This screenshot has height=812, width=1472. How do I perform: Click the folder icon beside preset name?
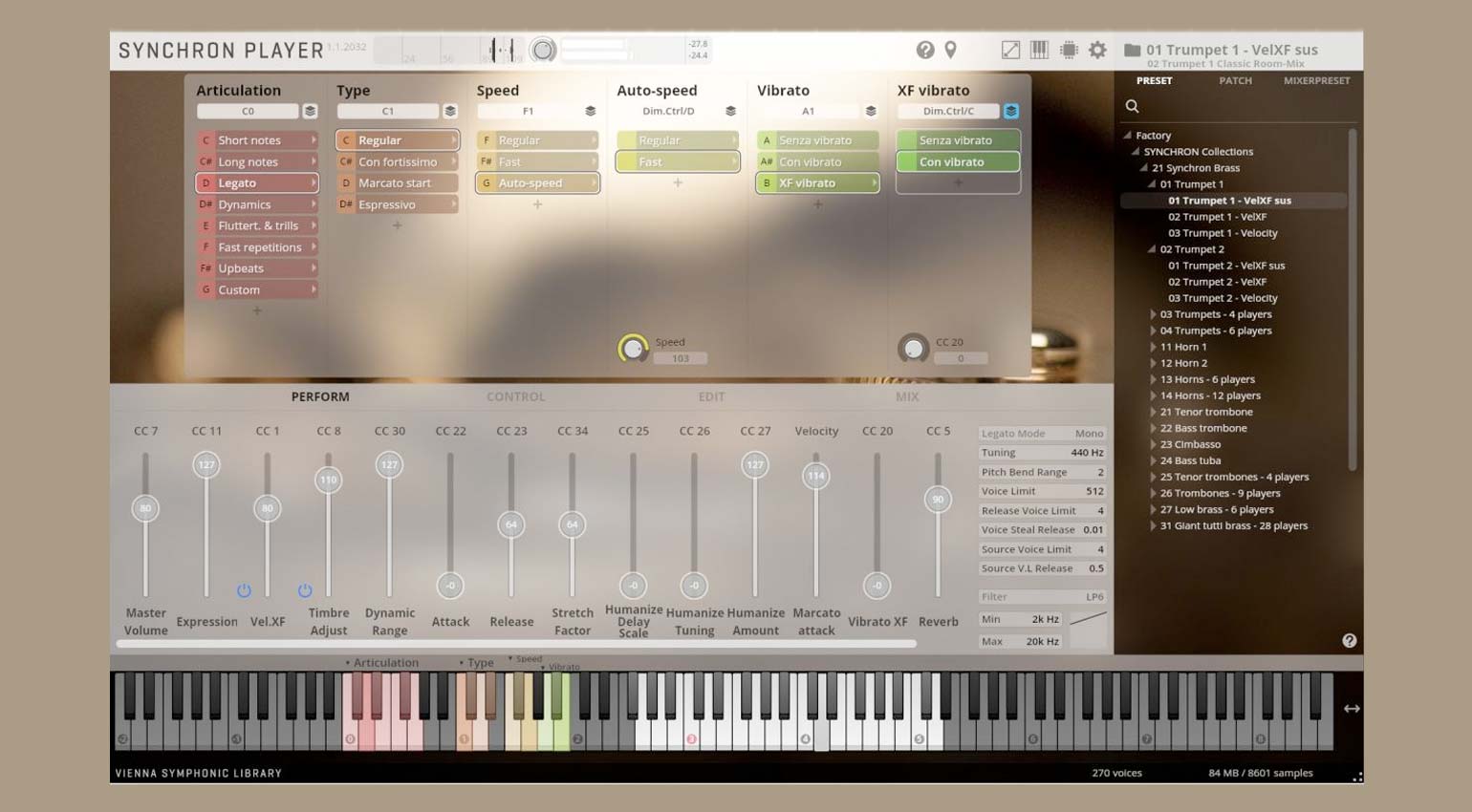point(1132,50)
